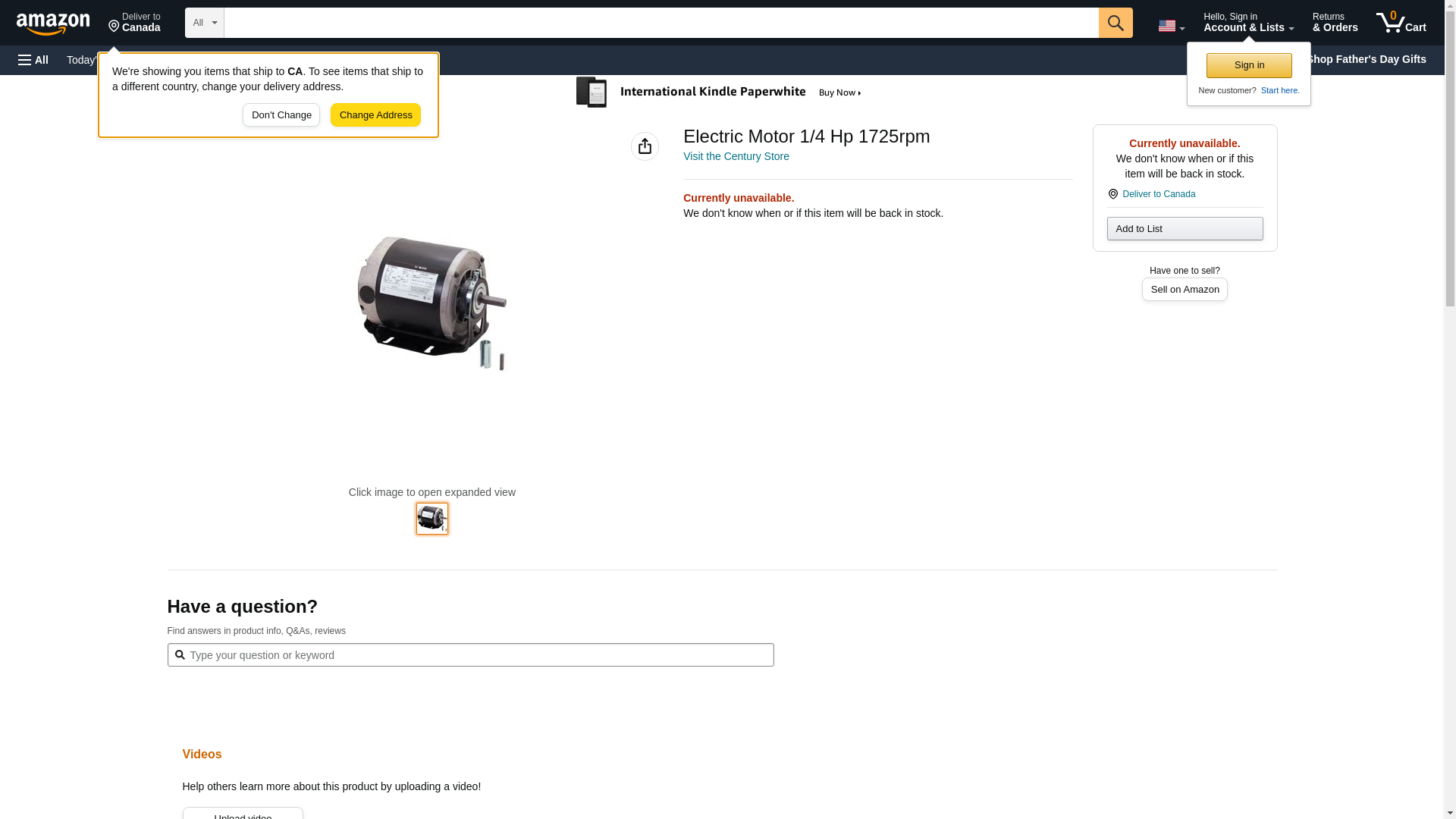
Task: Click Change Address button
Action: click(x=375, y=115)
